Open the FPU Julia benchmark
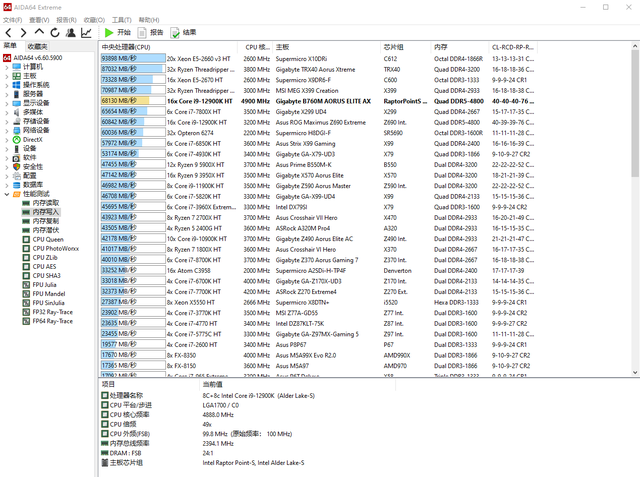The height and width of the screenshot is (477, 640). pyautogui.click(x=40, y=285)
